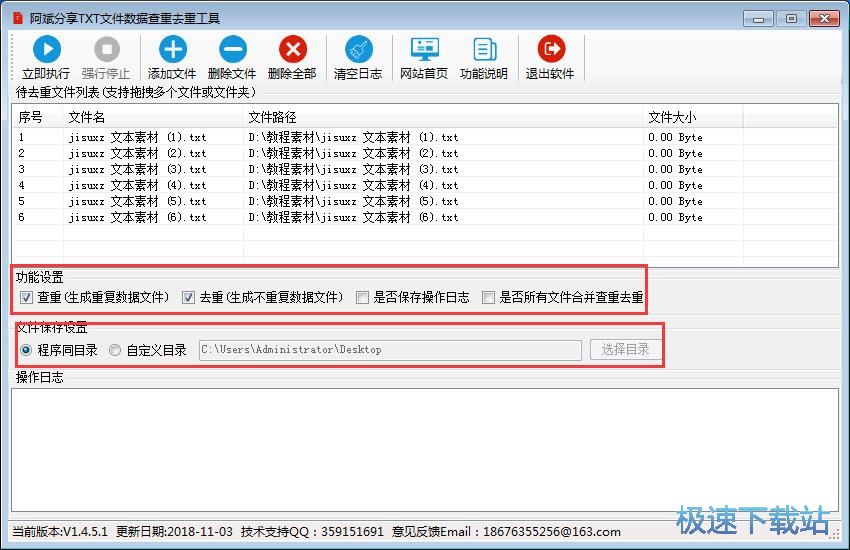
Task: Select the 程序同目录 radio button
Action: click(x=26, y=350)
